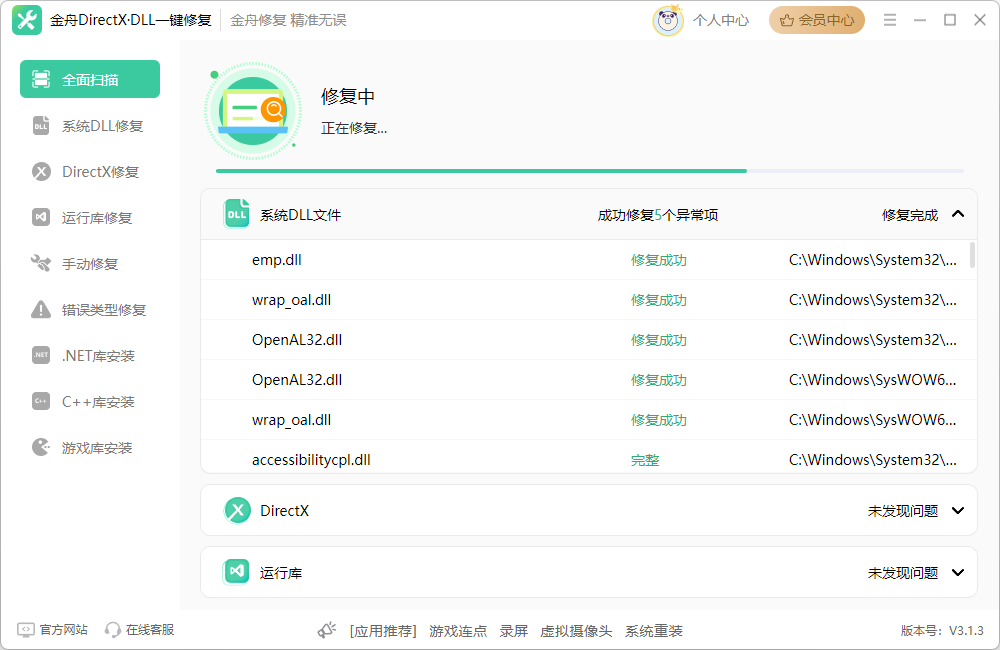Click the scanning laptop illustration

(253, 111)
